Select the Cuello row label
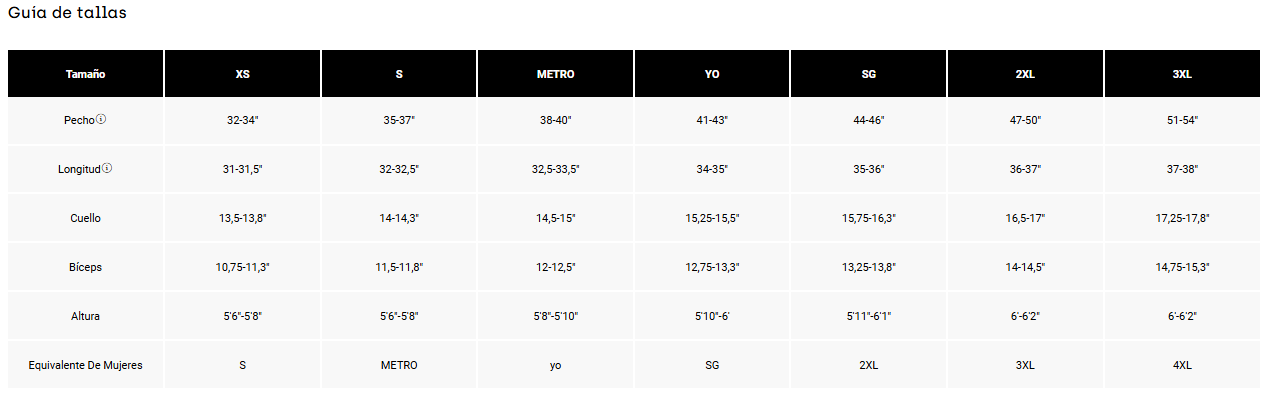 [85, 218]
